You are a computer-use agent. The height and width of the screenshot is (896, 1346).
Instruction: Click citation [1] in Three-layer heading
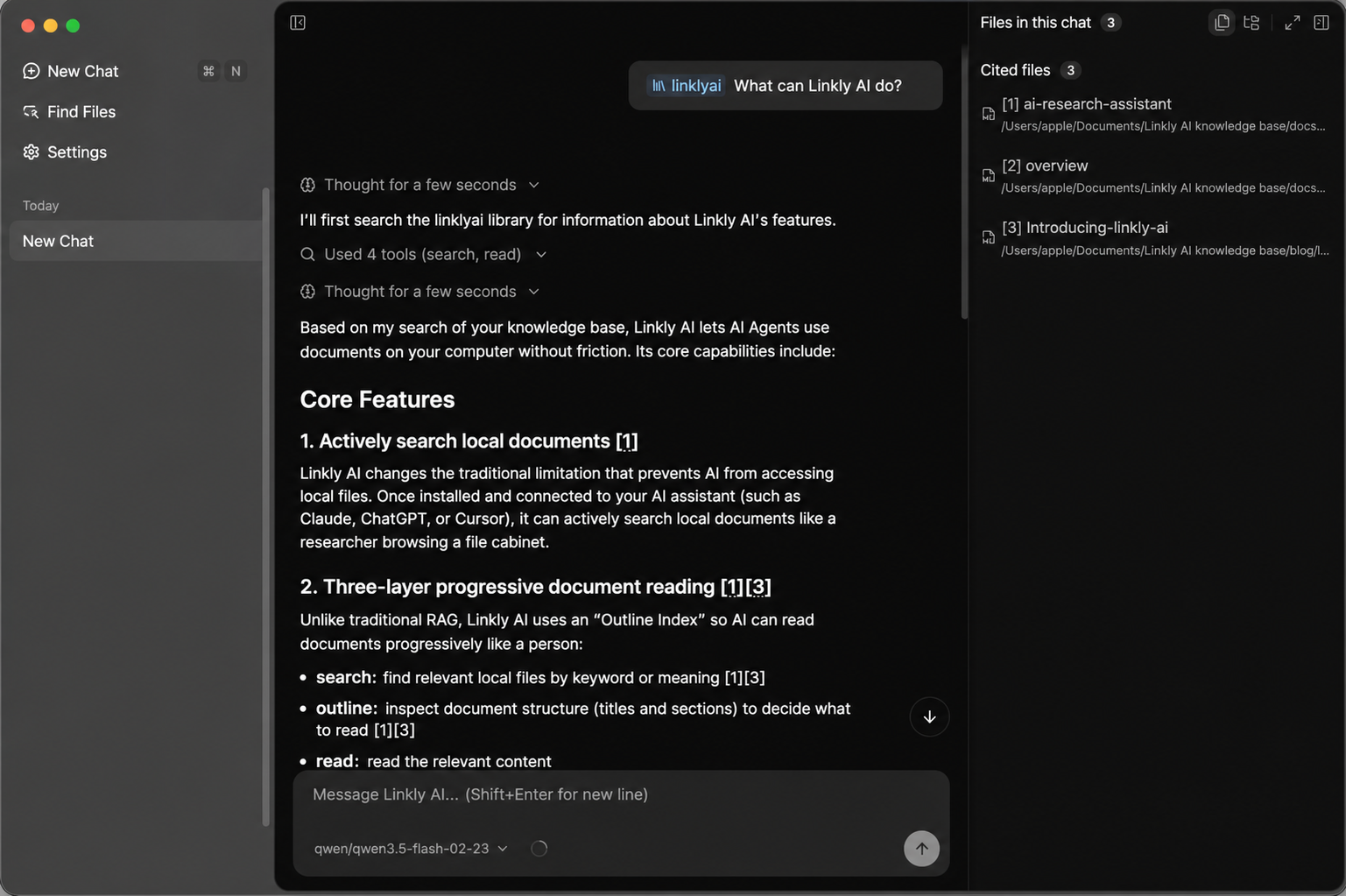[732, 587]
